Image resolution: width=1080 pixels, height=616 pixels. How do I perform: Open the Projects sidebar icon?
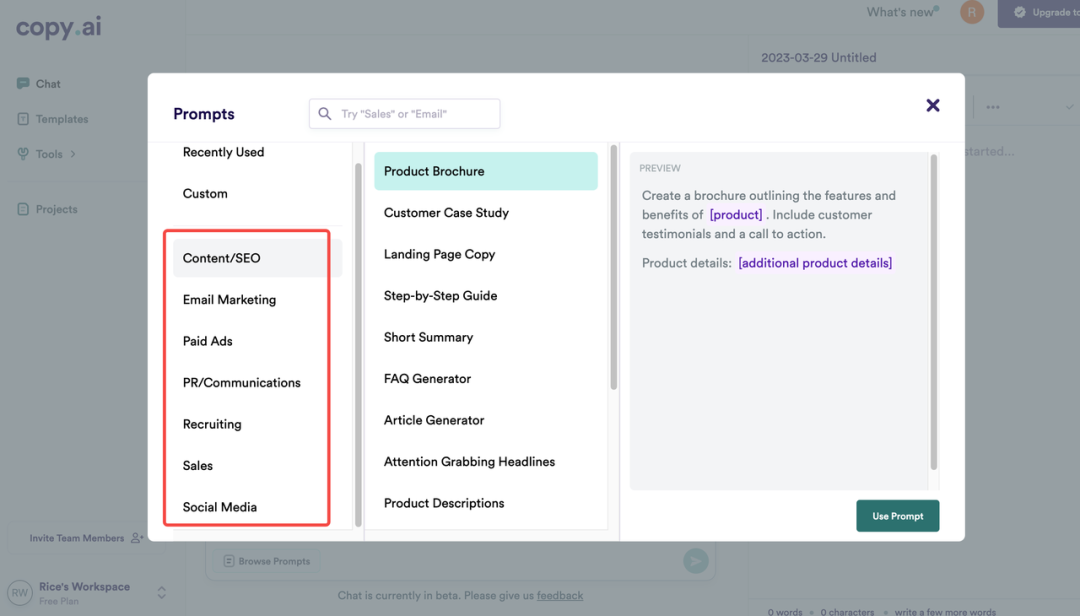23,209
